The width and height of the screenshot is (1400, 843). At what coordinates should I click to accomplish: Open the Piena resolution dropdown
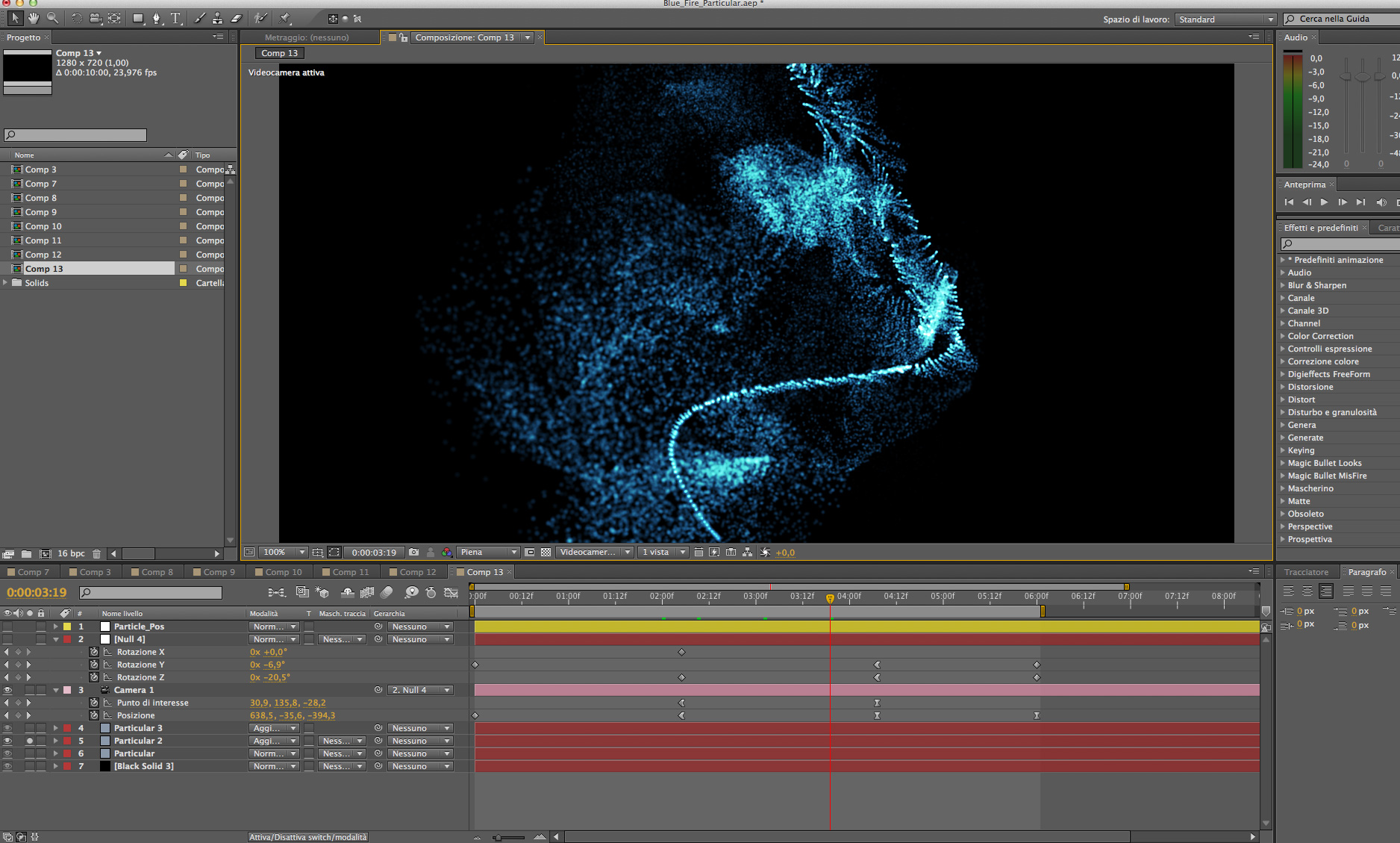(488, 553)
